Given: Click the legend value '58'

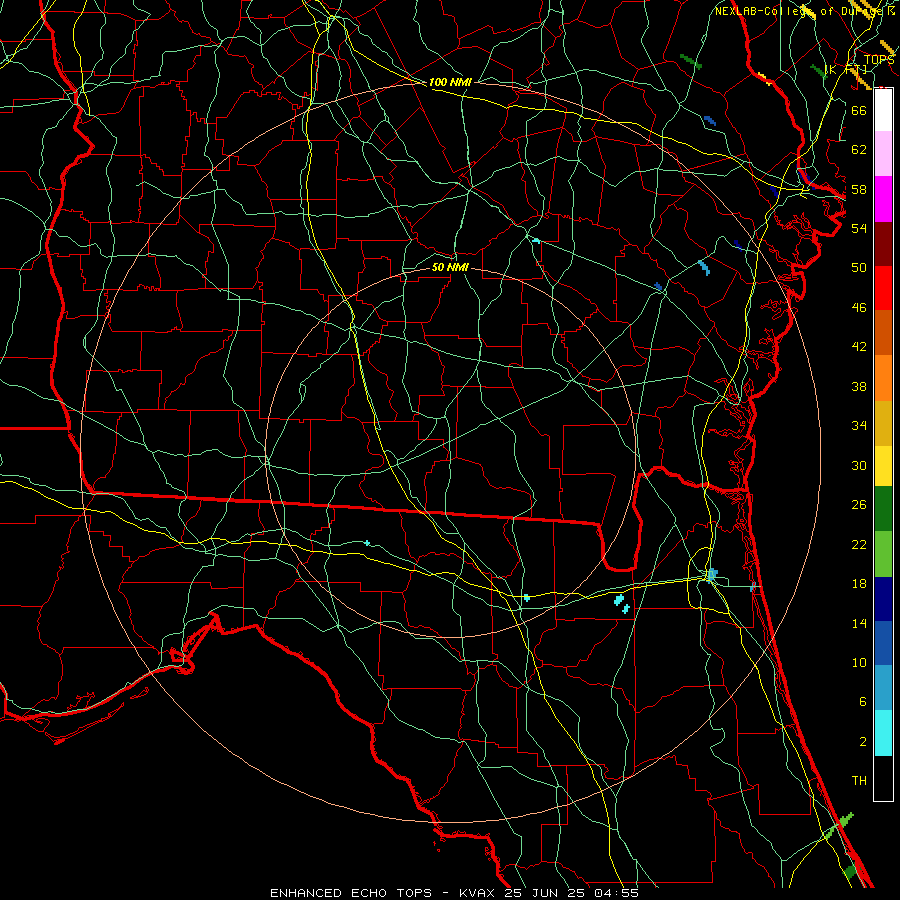Looking at the screenshot, I should pos(859,189).
